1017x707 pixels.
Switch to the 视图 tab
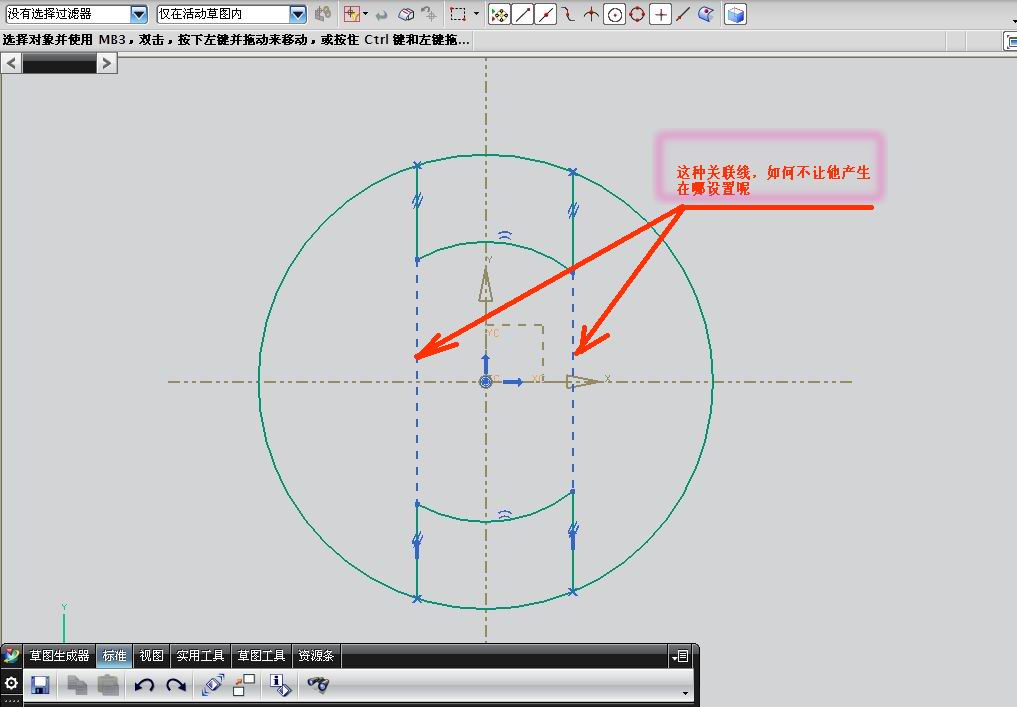click(x=152, y=656)
